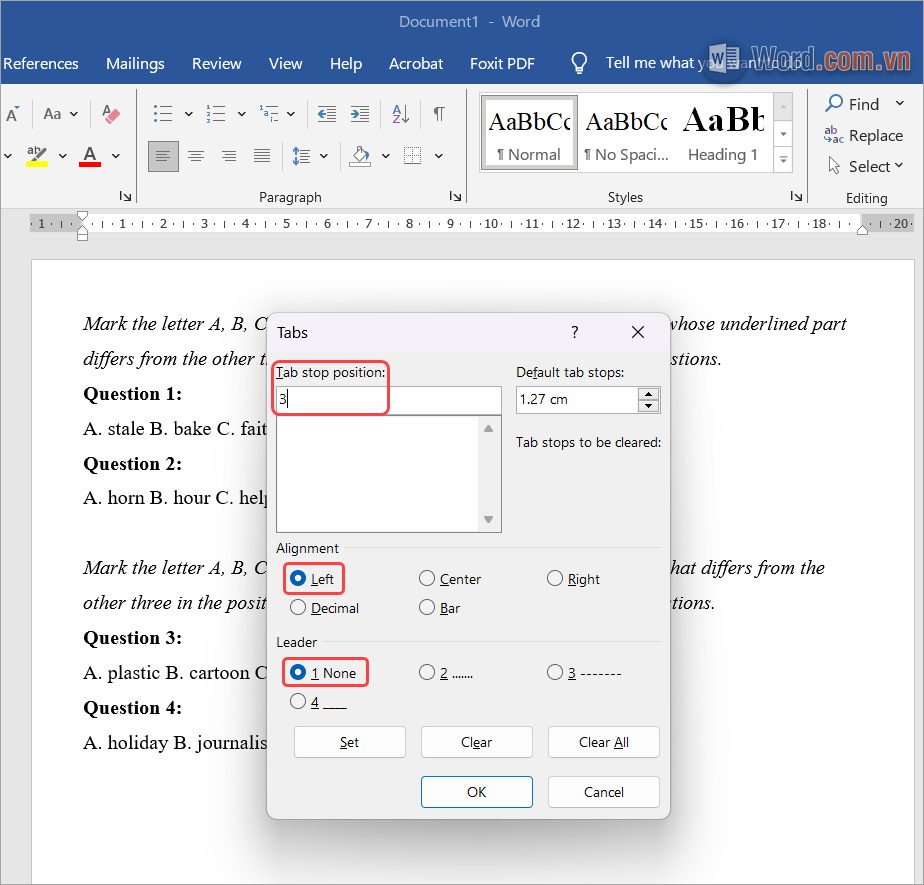Screen dimensions: 924x885
Task: Open the Numbering dropdown arrow
Action: tap(242, 114)
